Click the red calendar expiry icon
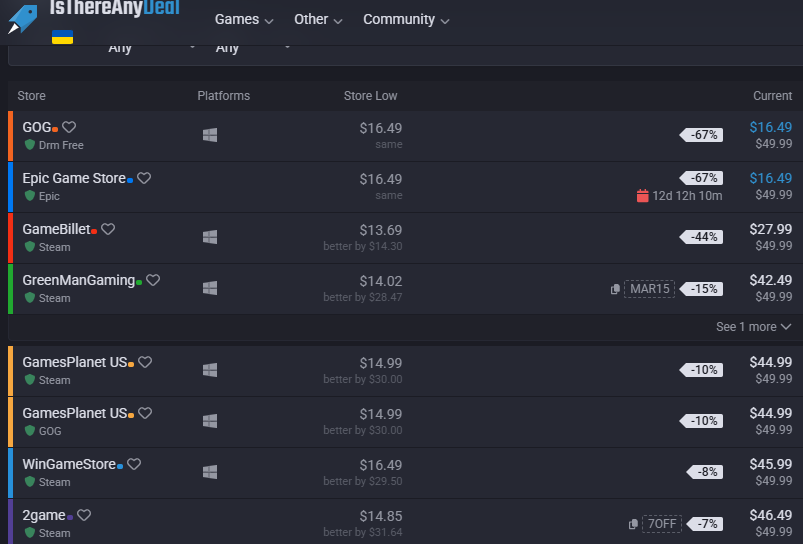The image size is (803, 544). click(642, 195)
